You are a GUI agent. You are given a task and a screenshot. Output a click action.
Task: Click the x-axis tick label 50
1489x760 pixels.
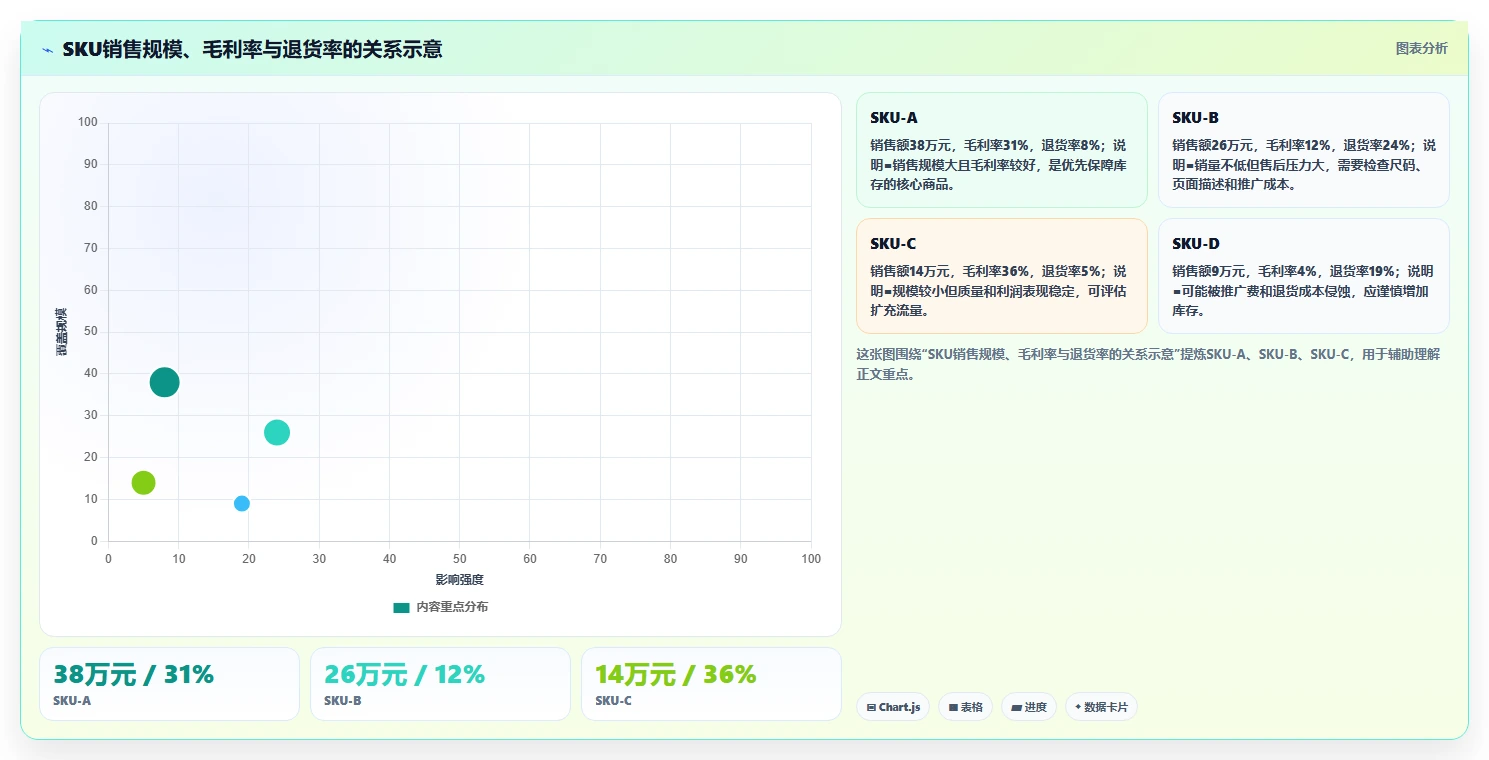coord(460,558)
